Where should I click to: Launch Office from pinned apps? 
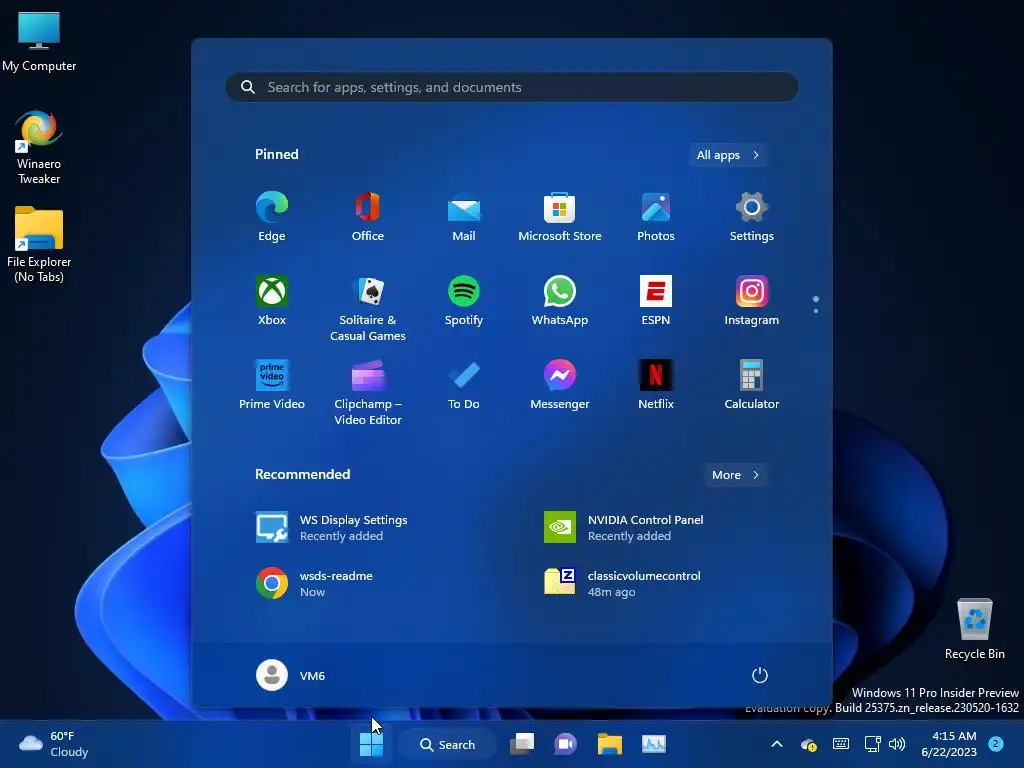(x=368, y=217)
